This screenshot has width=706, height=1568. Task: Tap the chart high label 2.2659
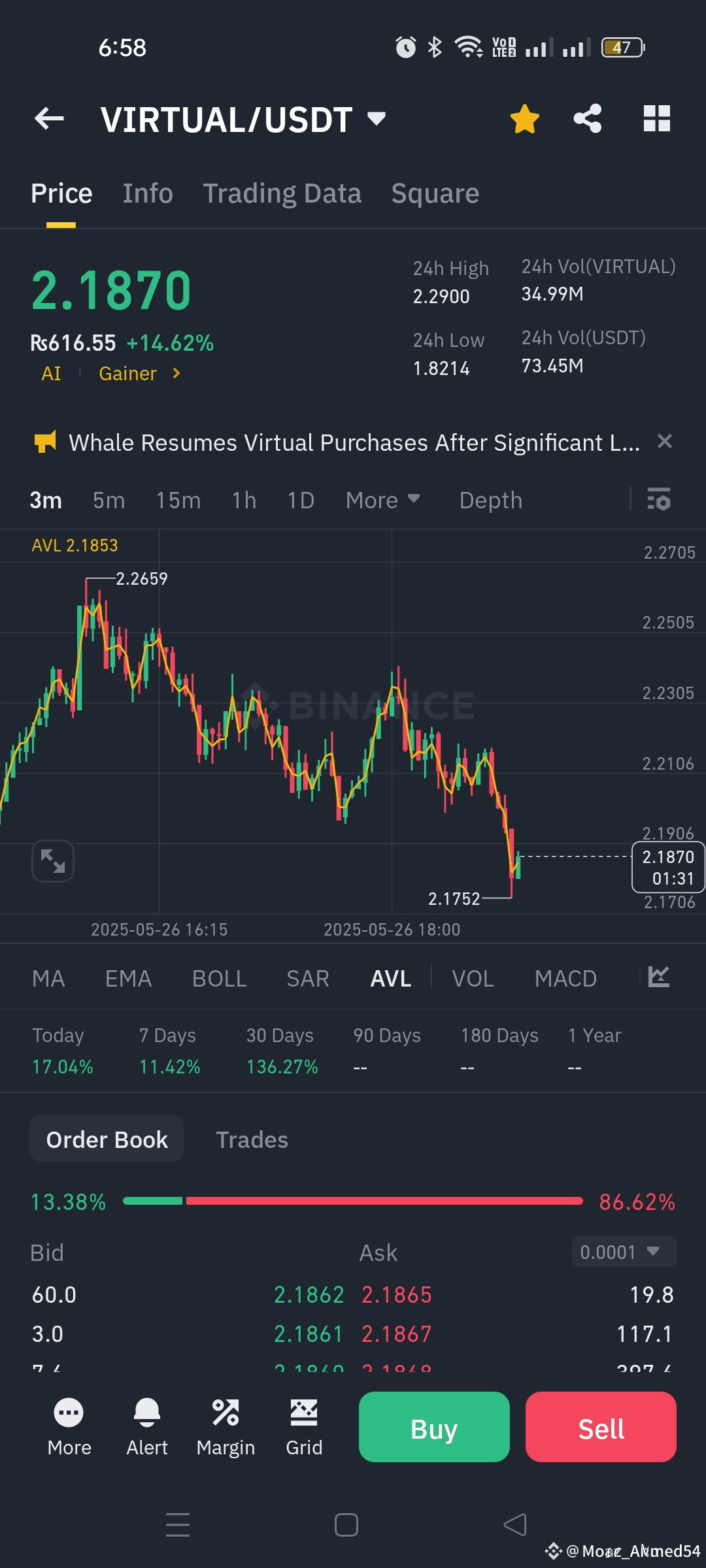click(142, 579)
